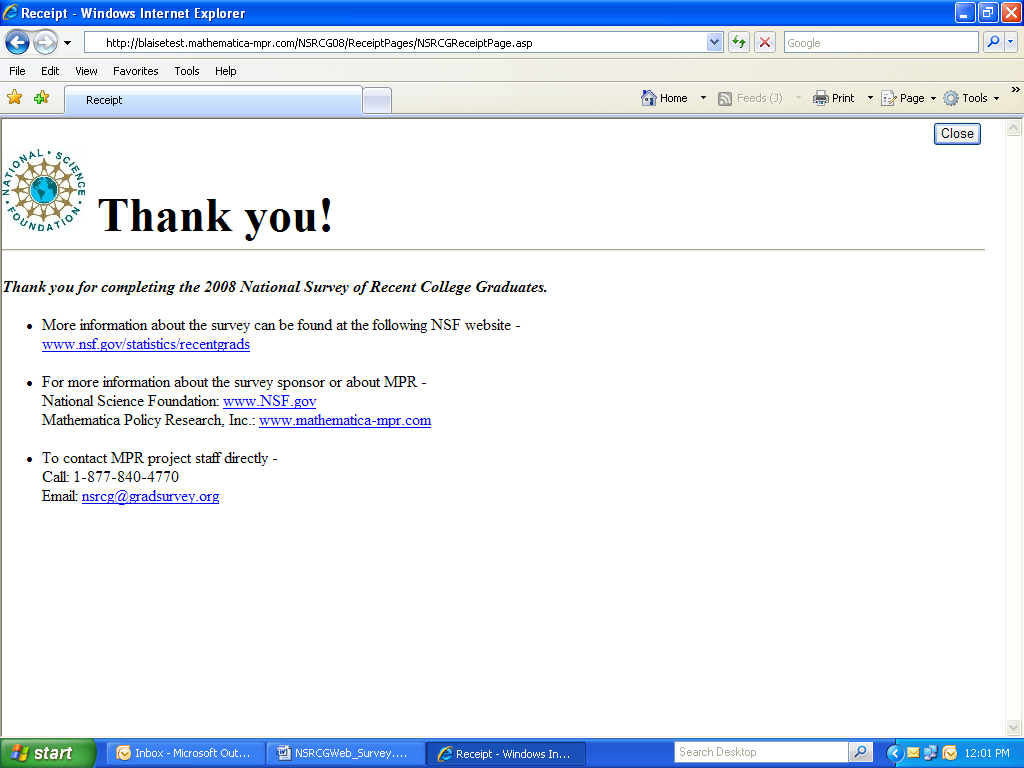This screenshot has width=1024, height=768.
Task: Click the Feeds RSS icon
Action: pos(724,99)
